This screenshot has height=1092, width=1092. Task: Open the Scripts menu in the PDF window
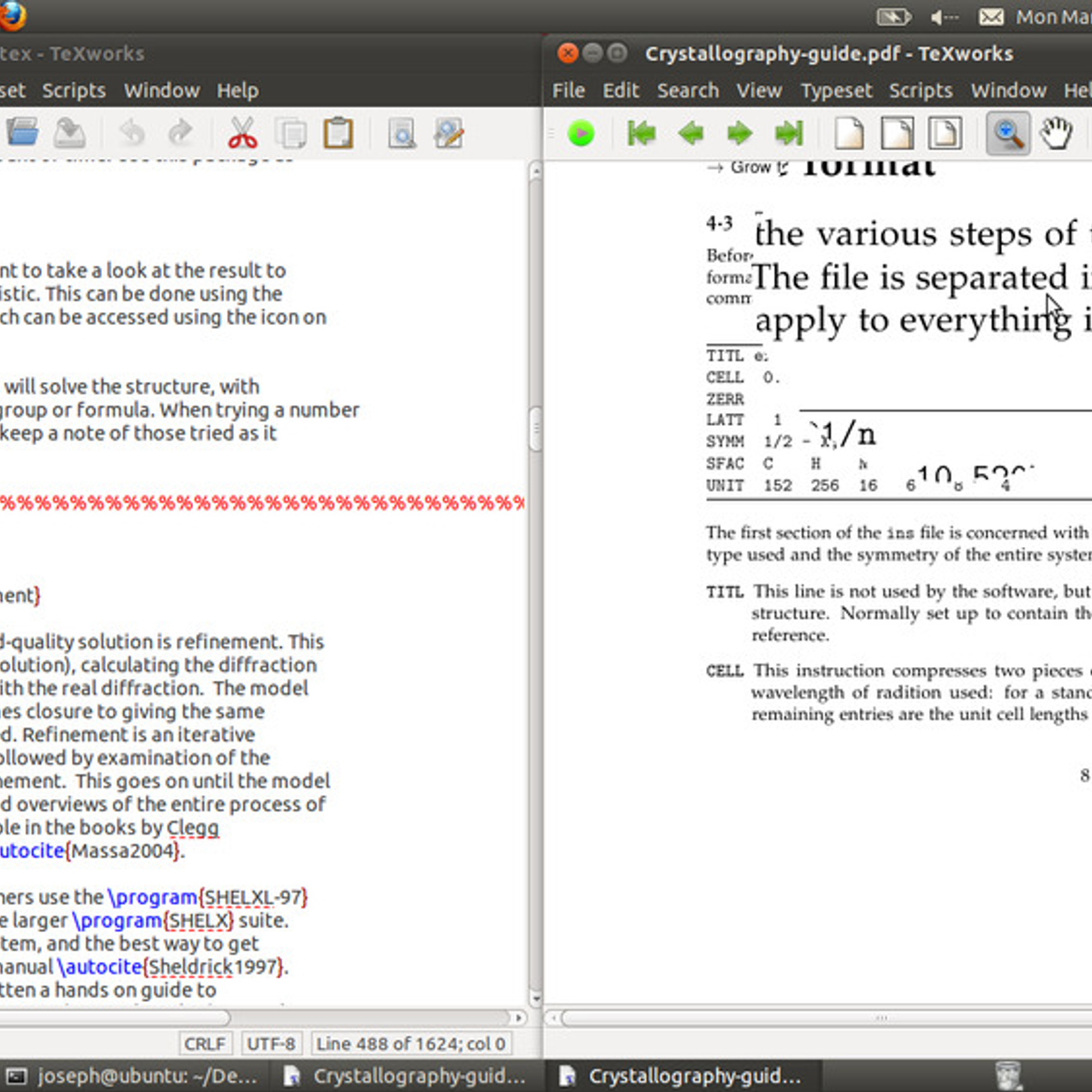tap(921, 90)
